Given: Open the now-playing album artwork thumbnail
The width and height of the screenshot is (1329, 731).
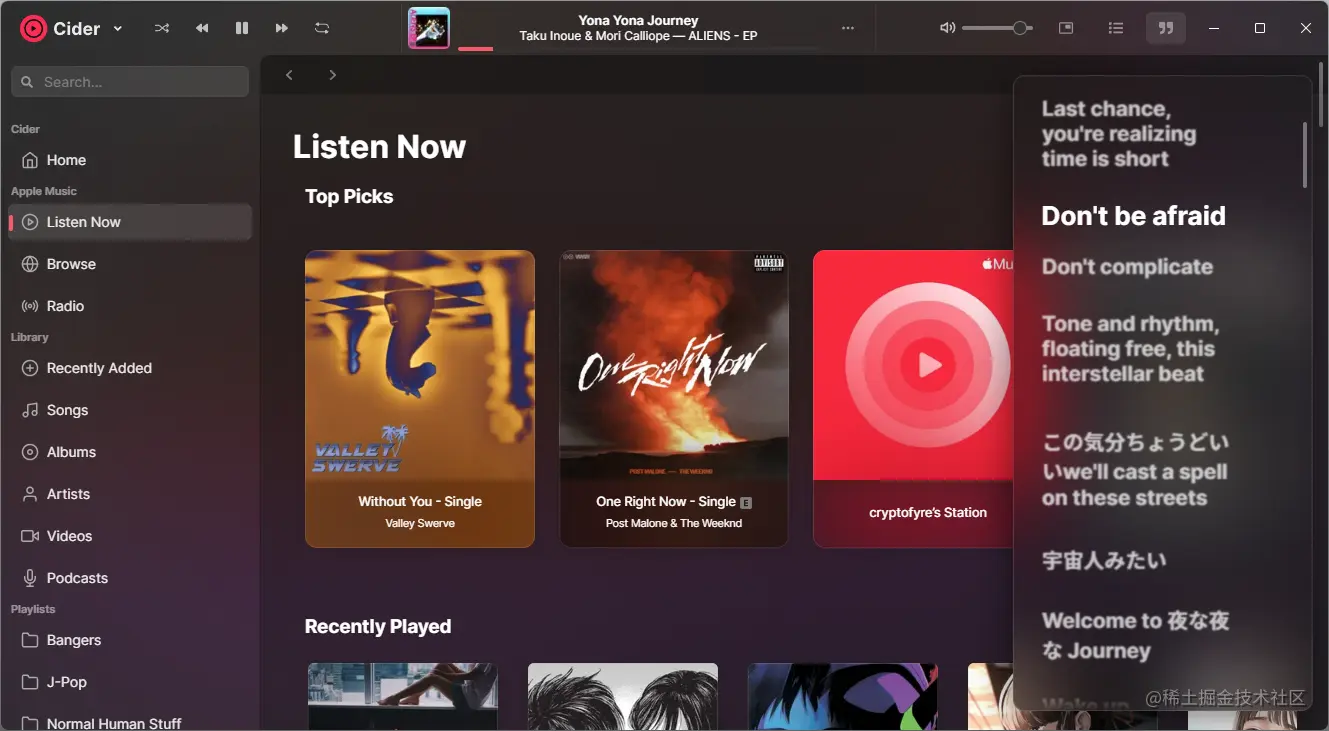Looking at the screenshot, I should [429, 28].
